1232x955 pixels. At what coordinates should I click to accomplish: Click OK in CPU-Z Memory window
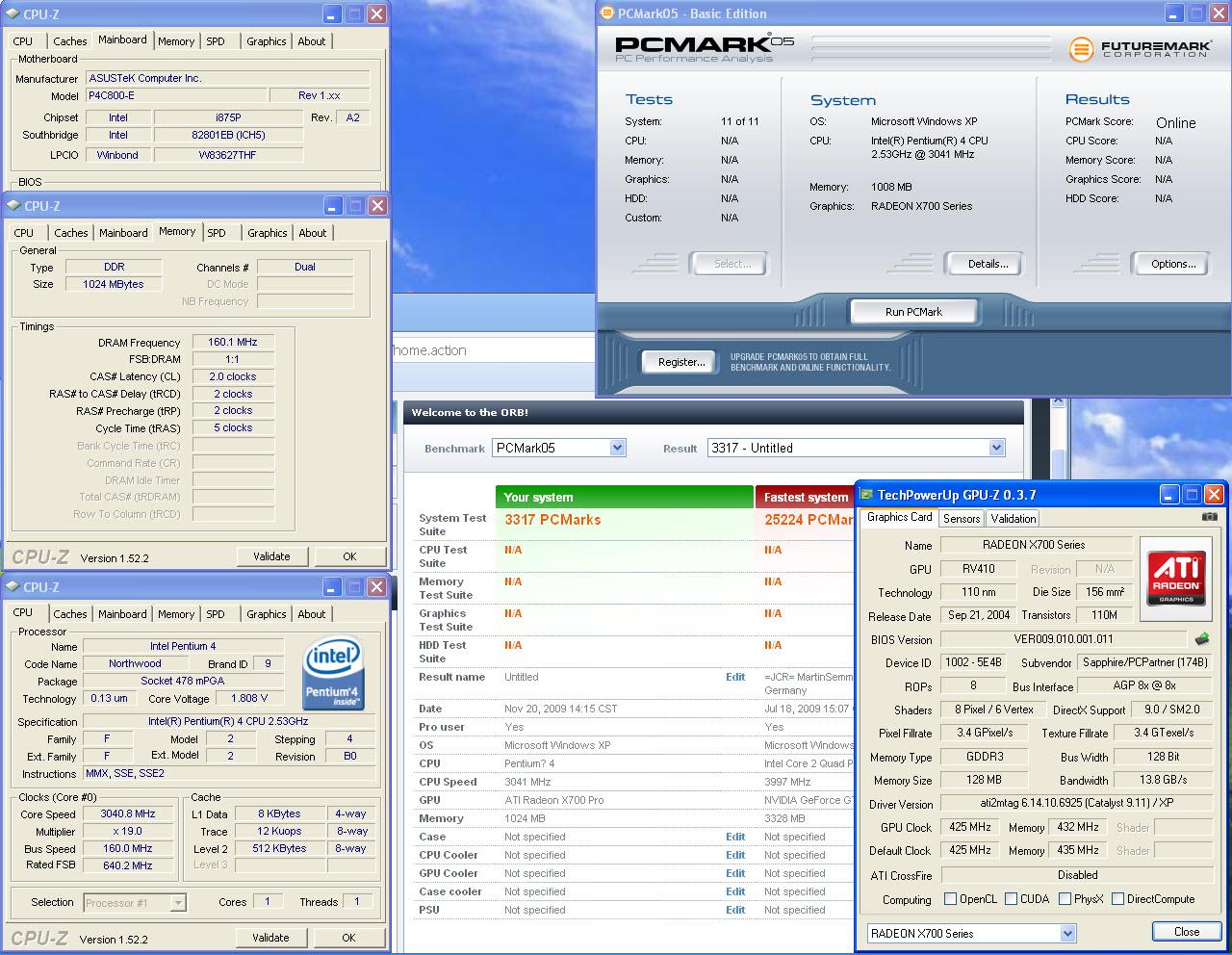(x=349, y=555)
